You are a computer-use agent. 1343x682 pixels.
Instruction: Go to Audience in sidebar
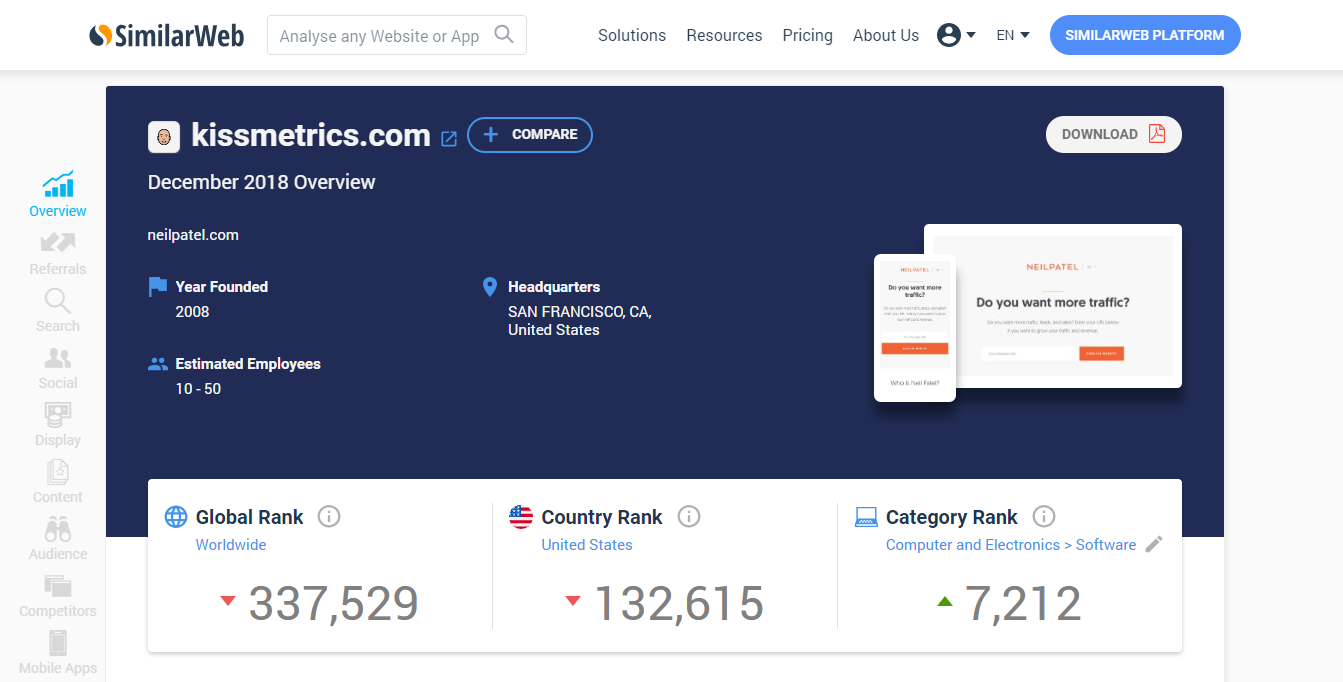click(x=58, y=539)
